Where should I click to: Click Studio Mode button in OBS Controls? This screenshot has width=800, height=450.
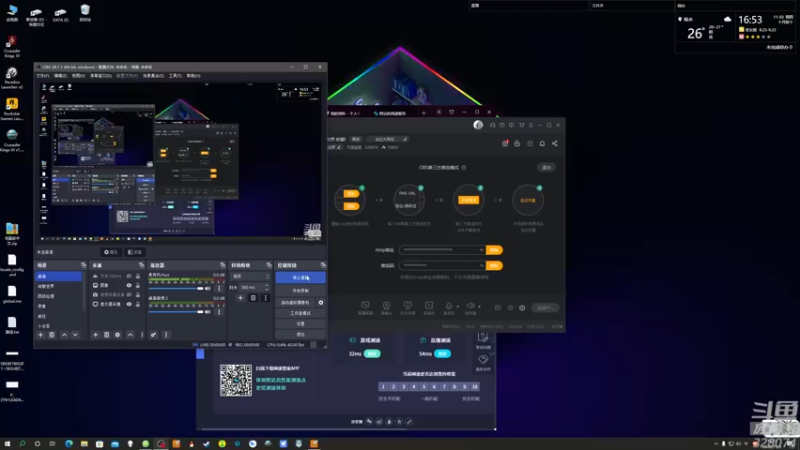[x=301, y=313]
